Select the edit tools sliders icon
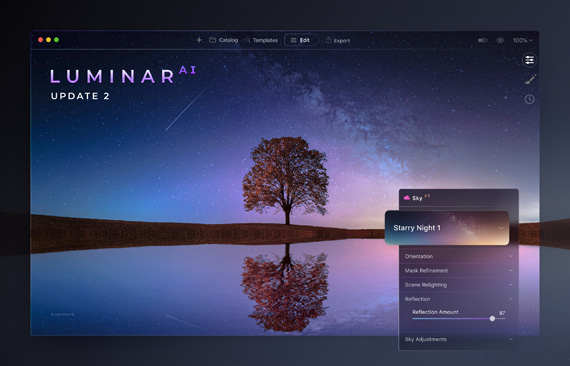 click(529, 60)
